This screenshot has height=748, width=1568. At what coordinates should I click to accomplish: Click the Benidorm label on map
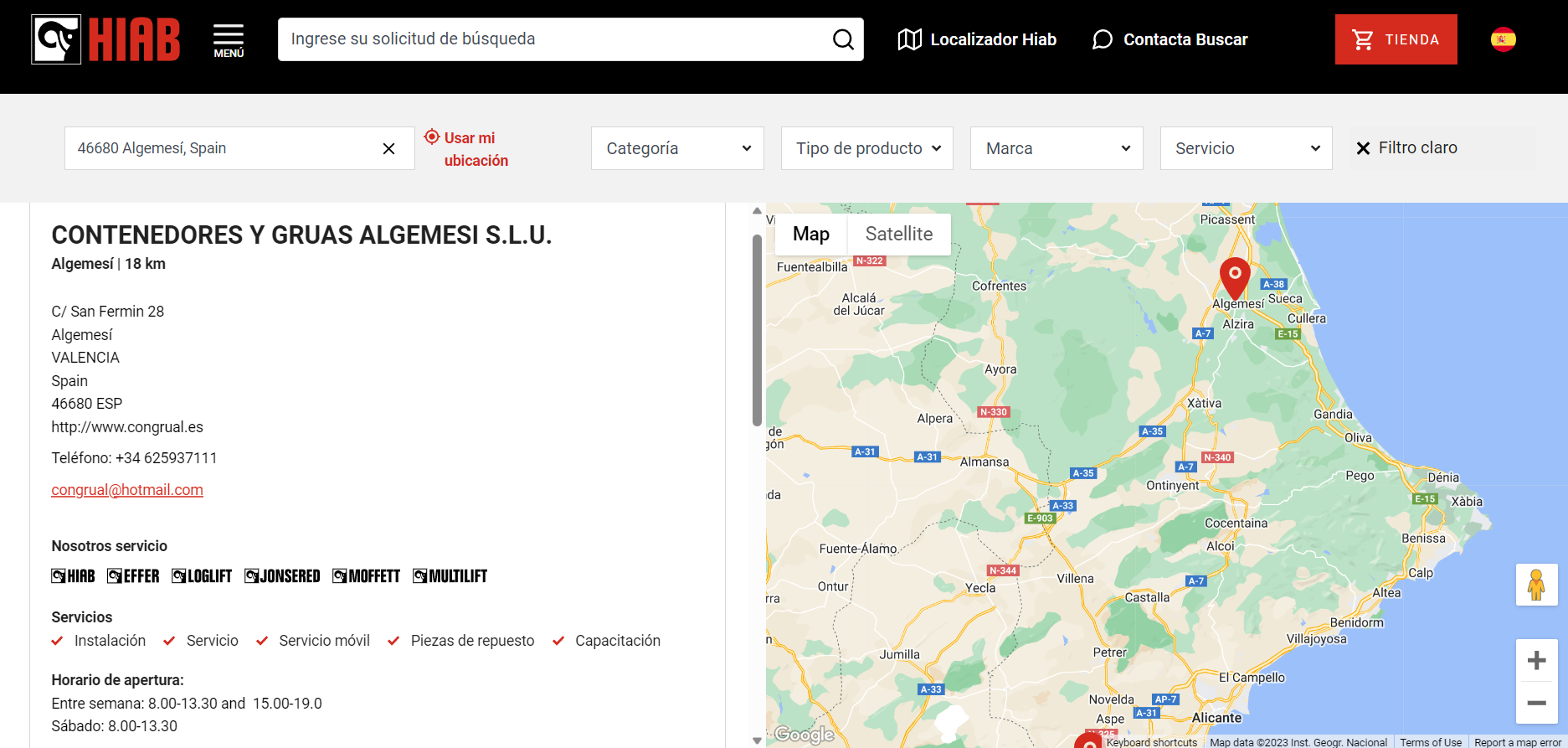coord(1356,622)
